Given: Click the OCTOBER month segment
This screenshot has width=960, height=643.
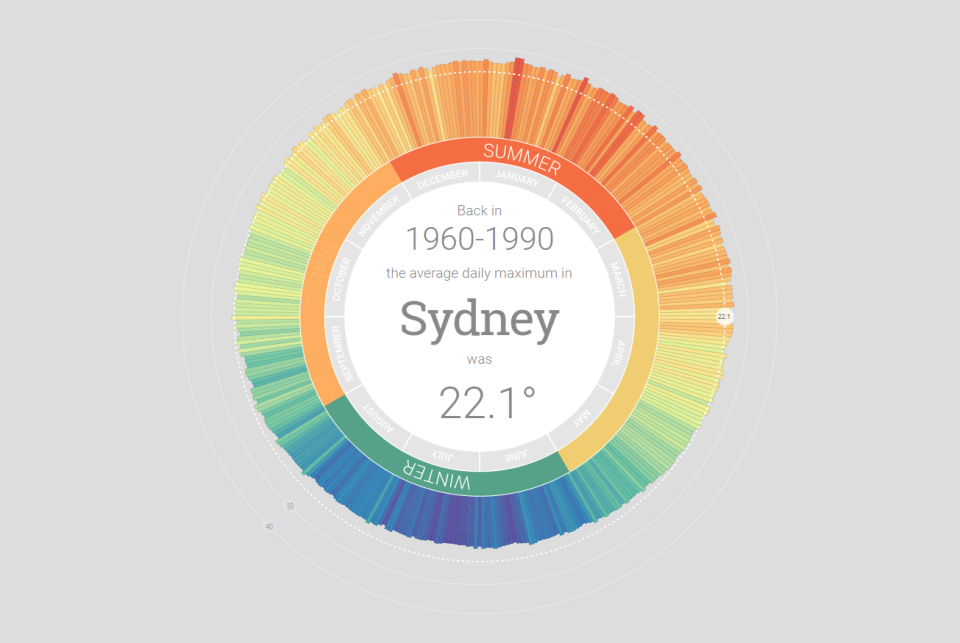Looking at the screenshot, I should (x=342, y=280).
